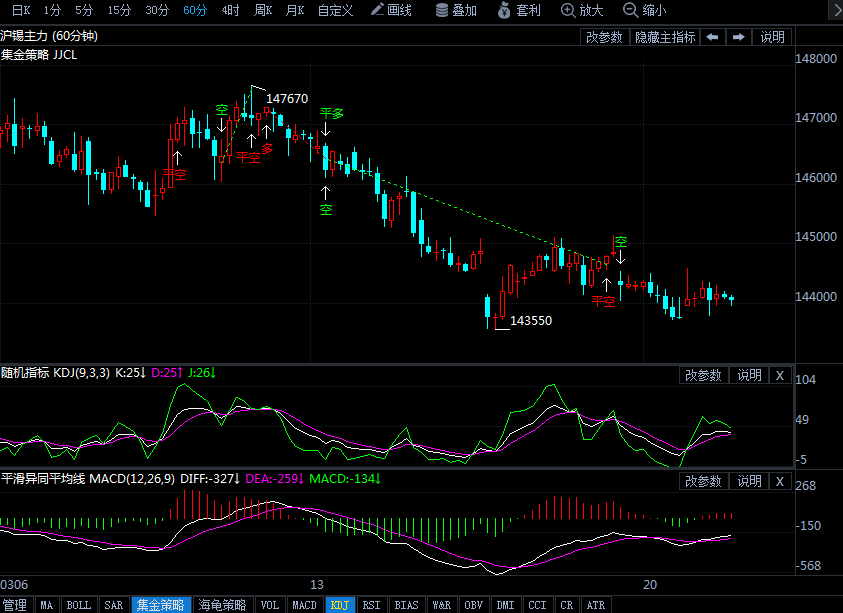Click 说明 in the KDJ panel
843x613 pixels.
[x=749, y=375]
